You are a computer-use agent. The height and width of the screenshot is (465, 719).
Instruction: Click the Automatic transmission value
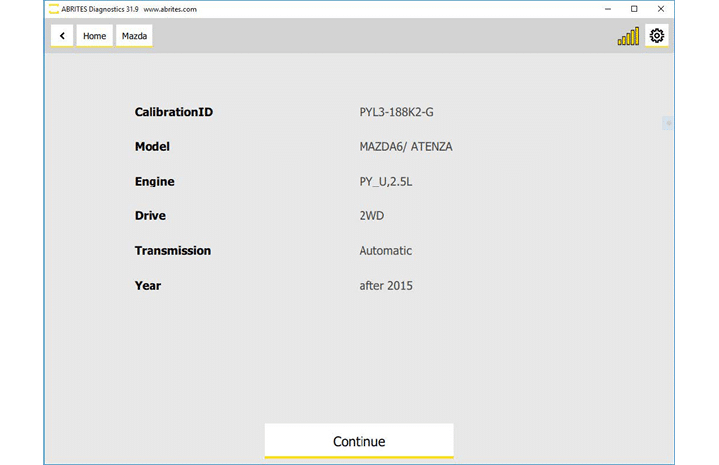(x=385, y=251)
